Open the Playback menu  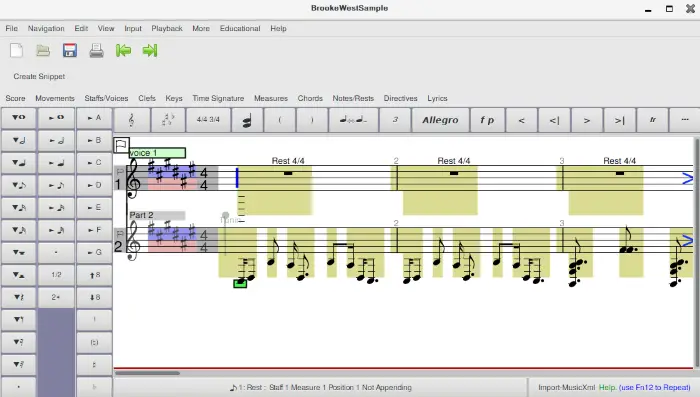click(167, 28)
